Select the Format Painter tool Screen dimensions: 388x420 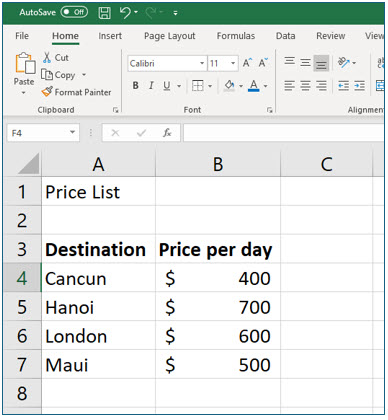76,92
